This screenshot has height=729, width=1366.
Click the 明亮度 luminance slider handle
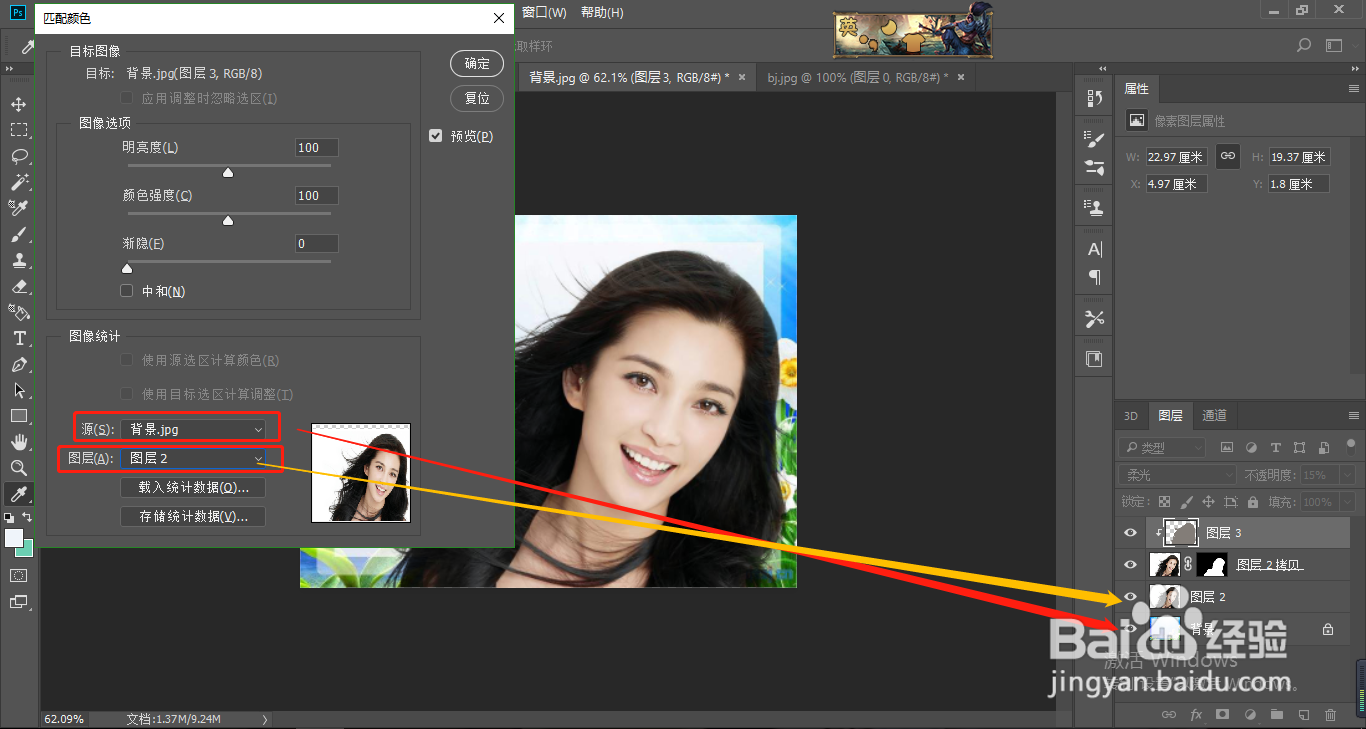point(227,172)
